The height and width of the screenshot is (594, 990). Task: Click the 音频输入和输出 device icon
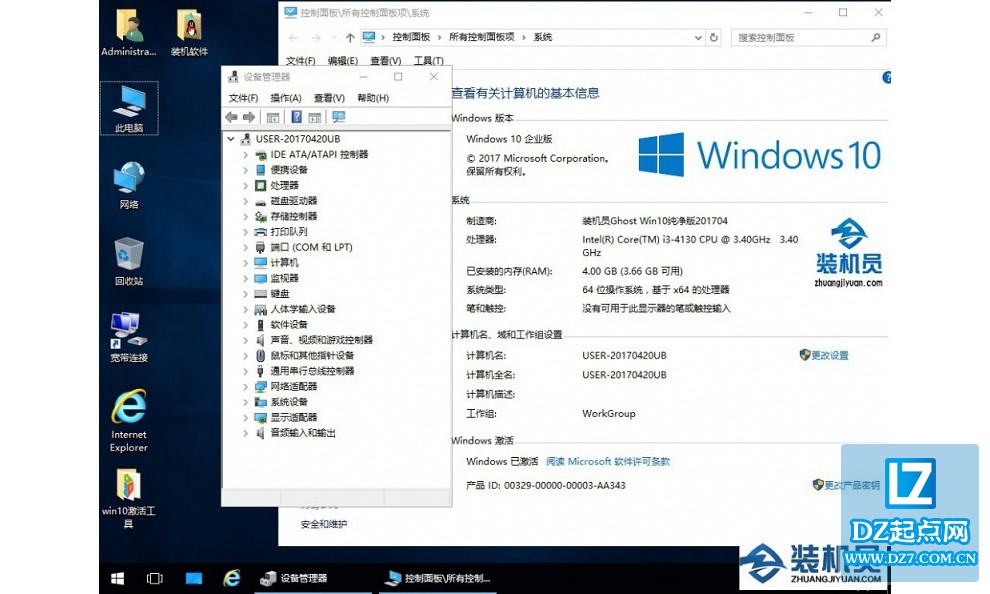click(x=260, y=433)
